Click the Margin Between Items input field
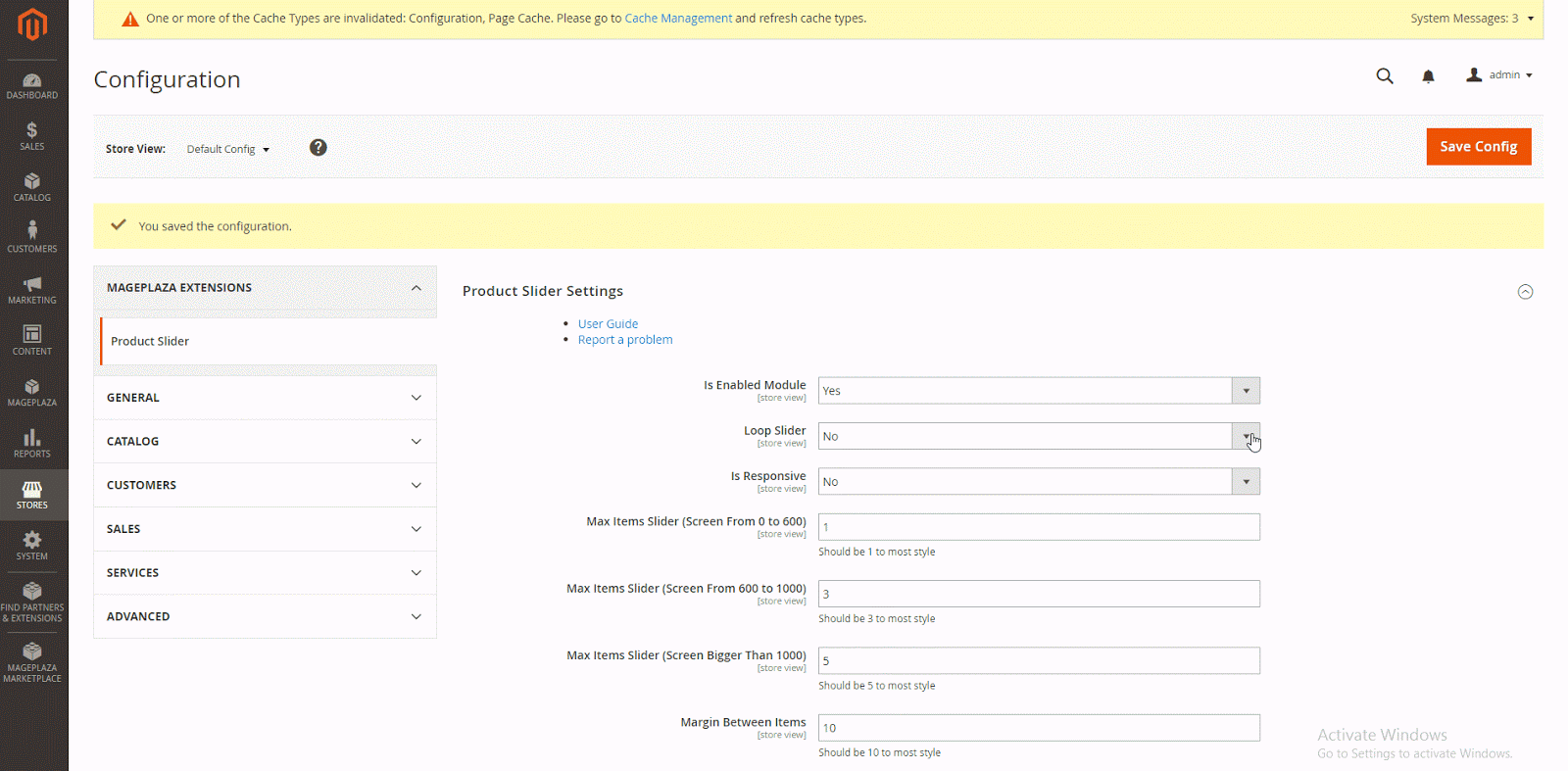 [1038, 728]
